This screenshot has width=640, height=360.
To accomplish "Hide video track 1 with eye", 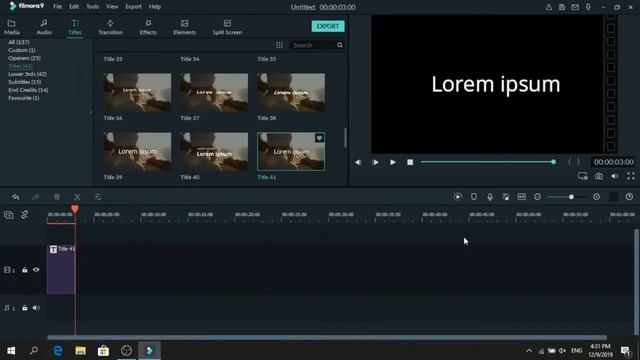I will coord(36,269).
